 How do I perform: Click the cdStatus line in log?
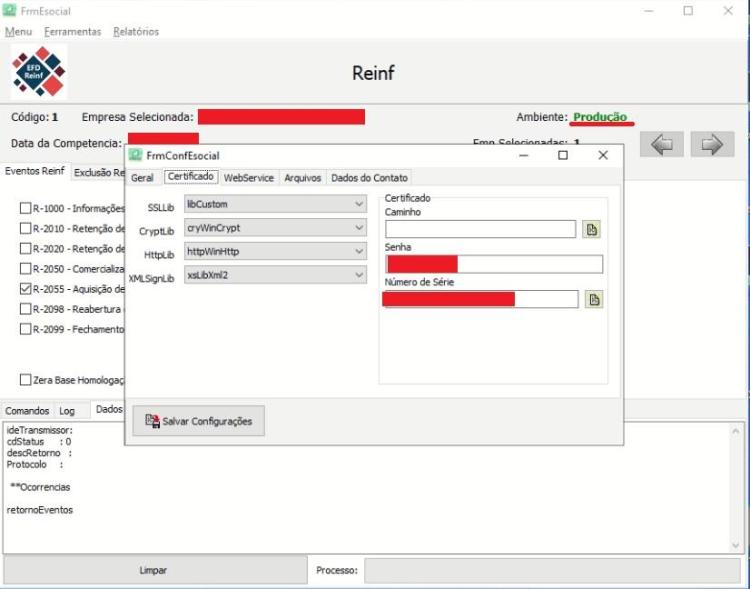[x=39, y=442]
